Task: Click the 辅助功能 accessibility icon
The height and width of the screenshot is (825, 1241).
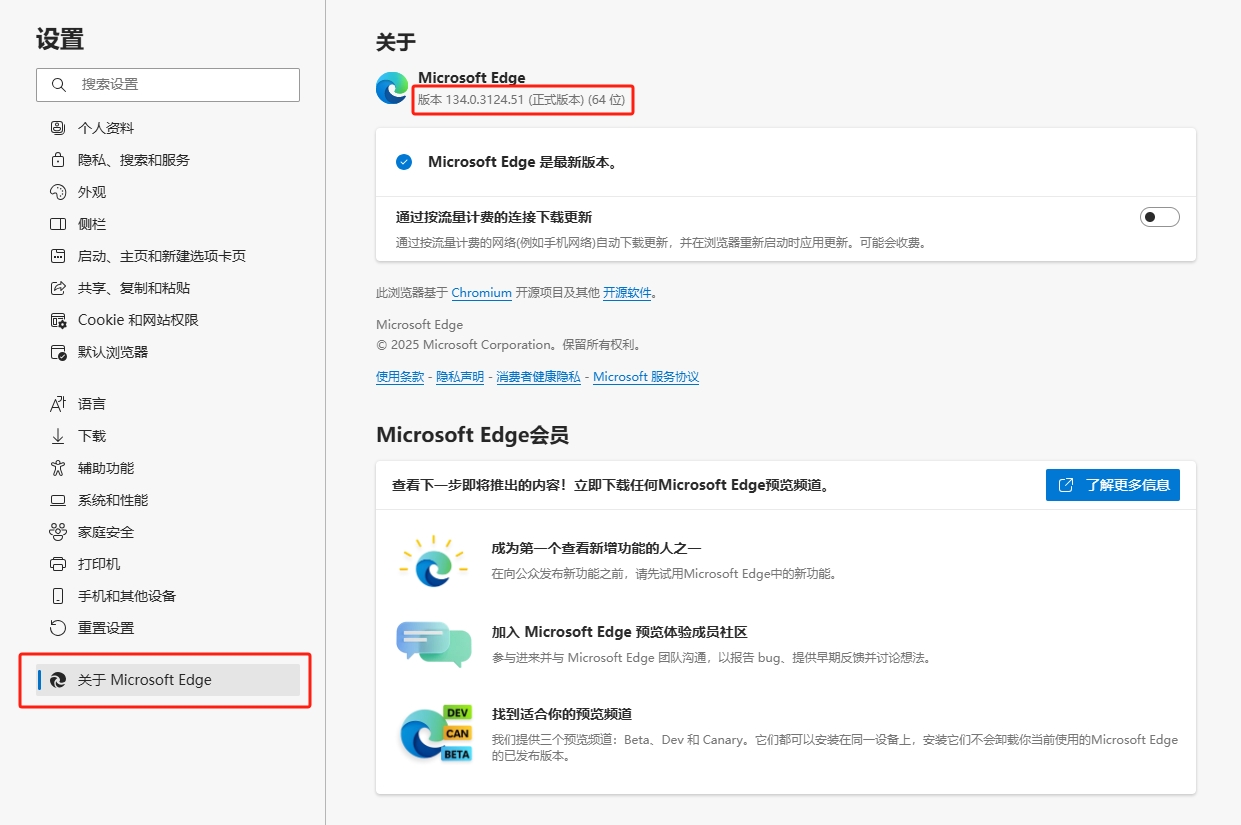Action: click(58, 468)
